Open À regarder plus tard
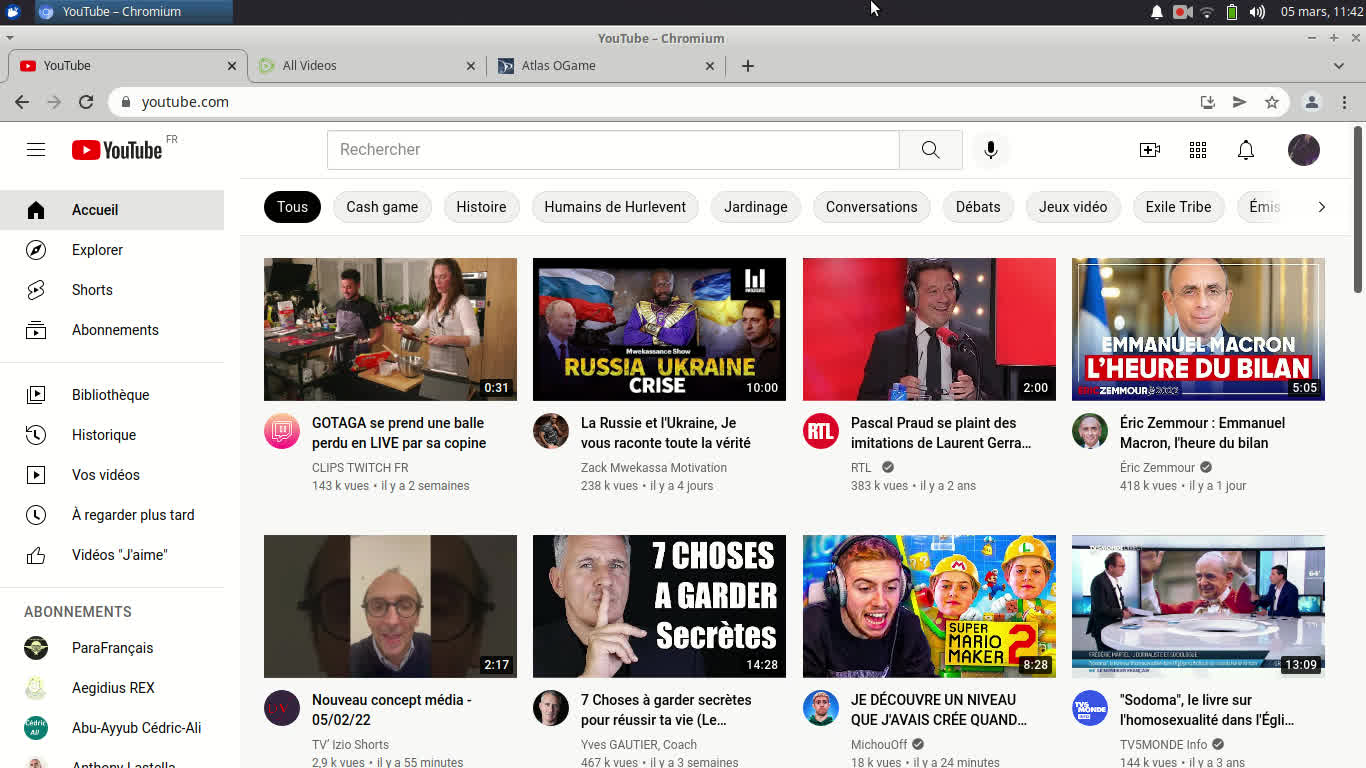Image resolution: width=1366 pixels, height=768 pixels. (112, 515)
